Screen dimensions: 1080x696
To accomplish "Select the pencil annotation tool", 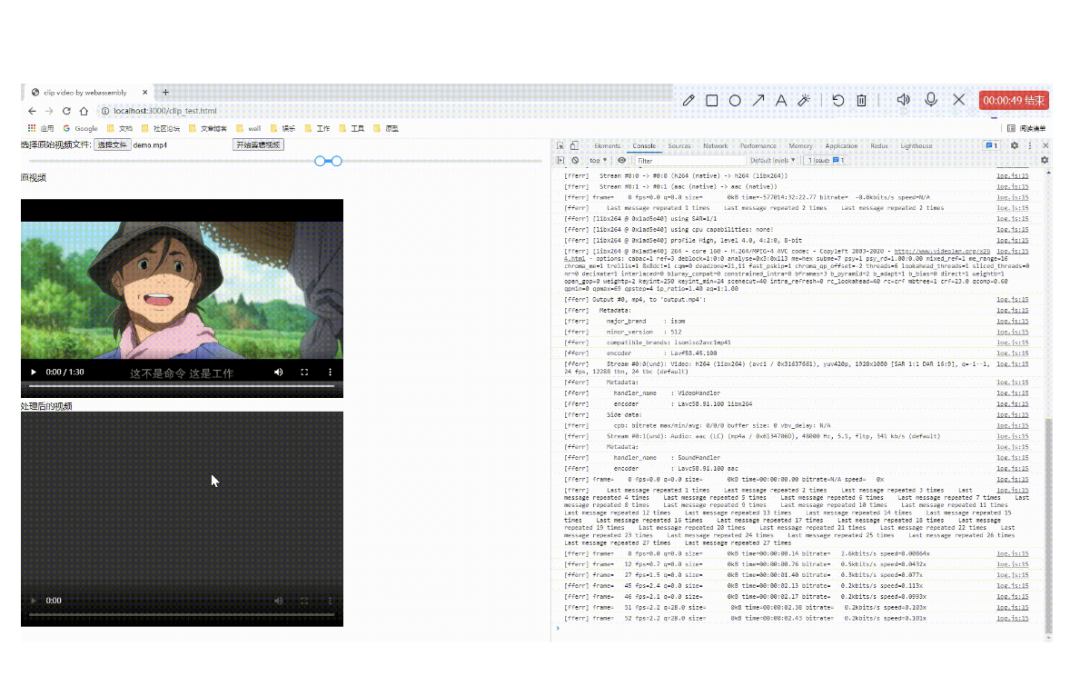I will 688,101.
